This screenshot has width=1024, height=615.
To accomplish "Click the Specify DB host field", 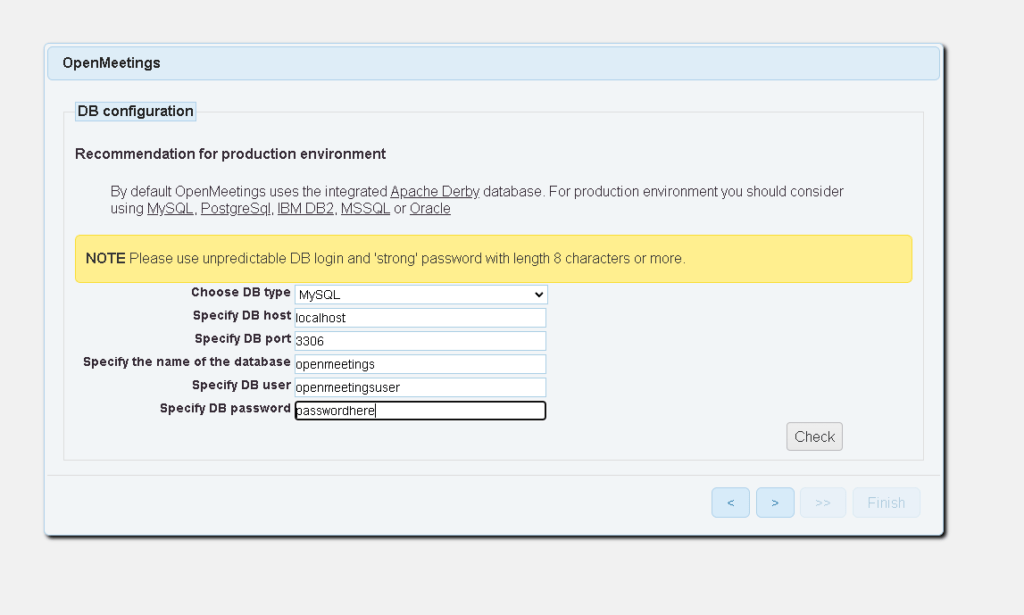I will point(420,318).
